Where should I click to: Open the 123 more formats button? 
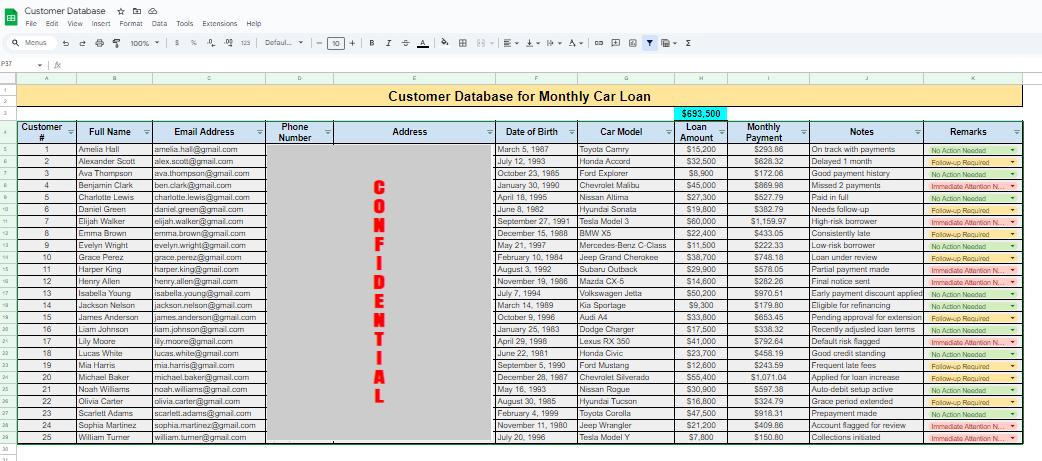click(245, 43)
